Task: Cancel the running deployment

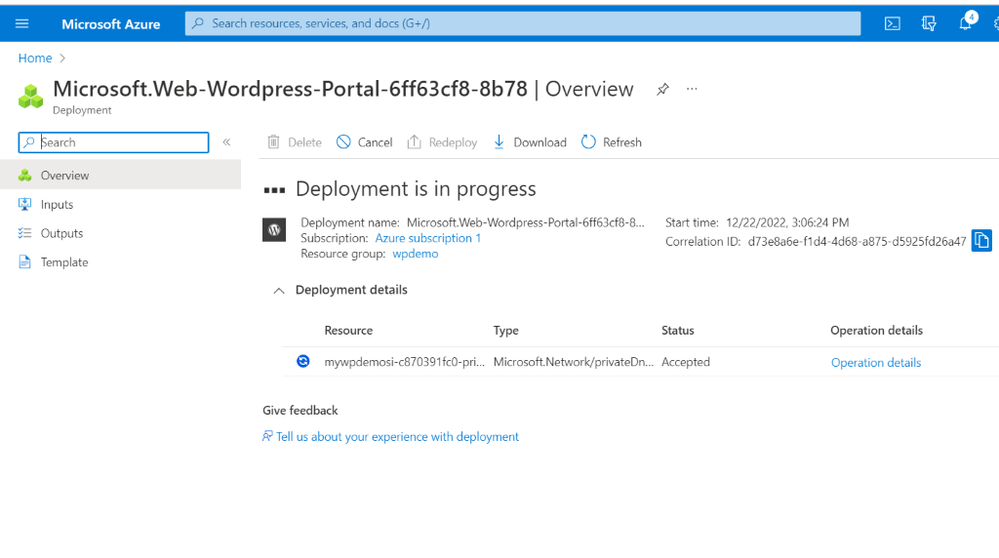Action: point(364,142)
